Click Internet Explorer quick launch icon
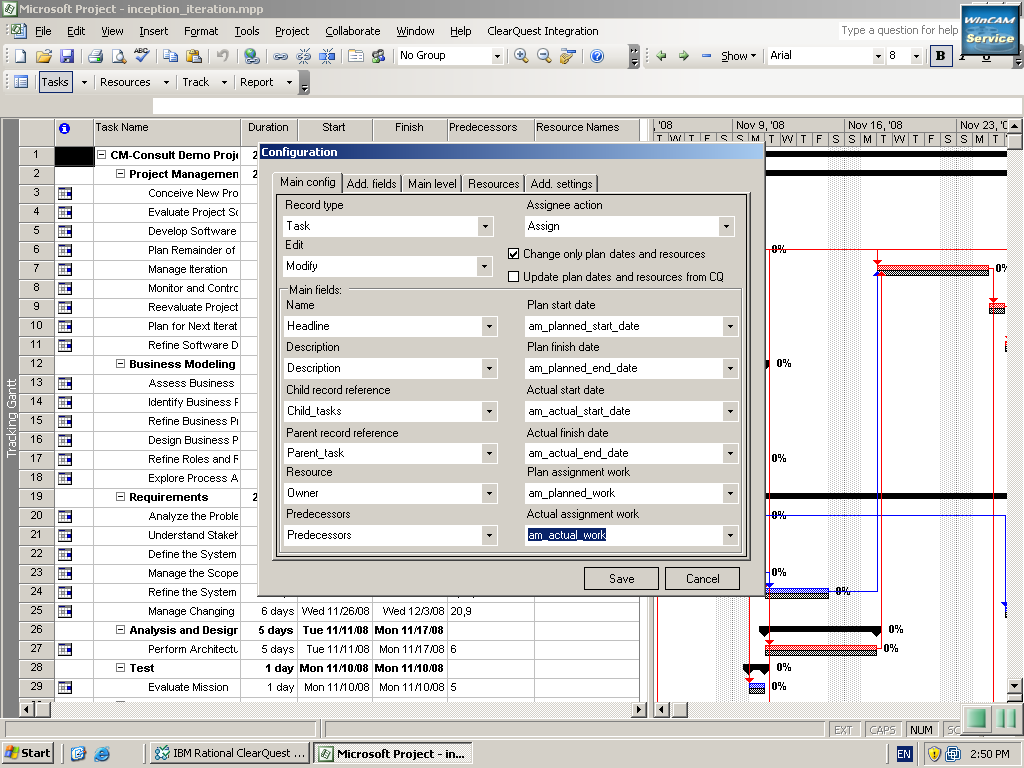Viewport: 1024px width, 768px height. [102, 754]
